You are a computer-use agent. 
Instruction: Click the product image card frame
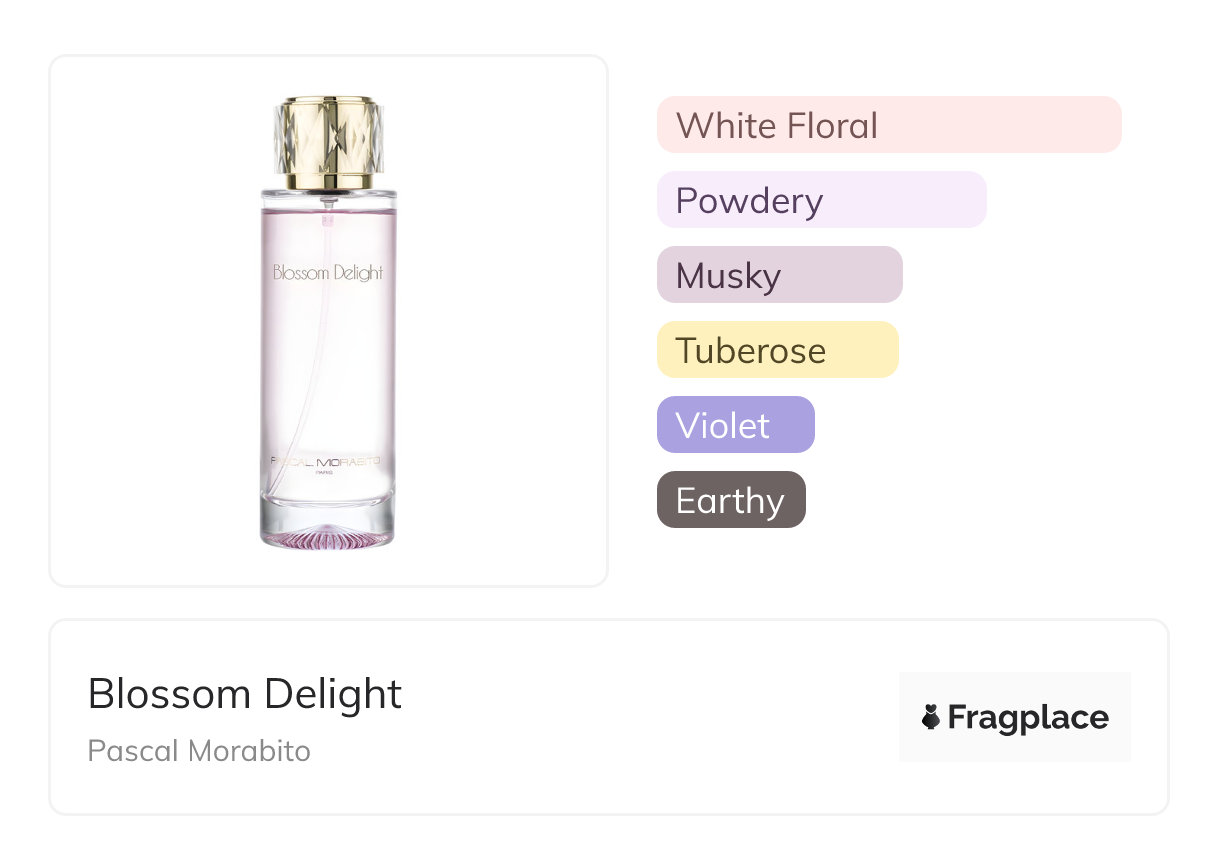[x=329, y=321]
